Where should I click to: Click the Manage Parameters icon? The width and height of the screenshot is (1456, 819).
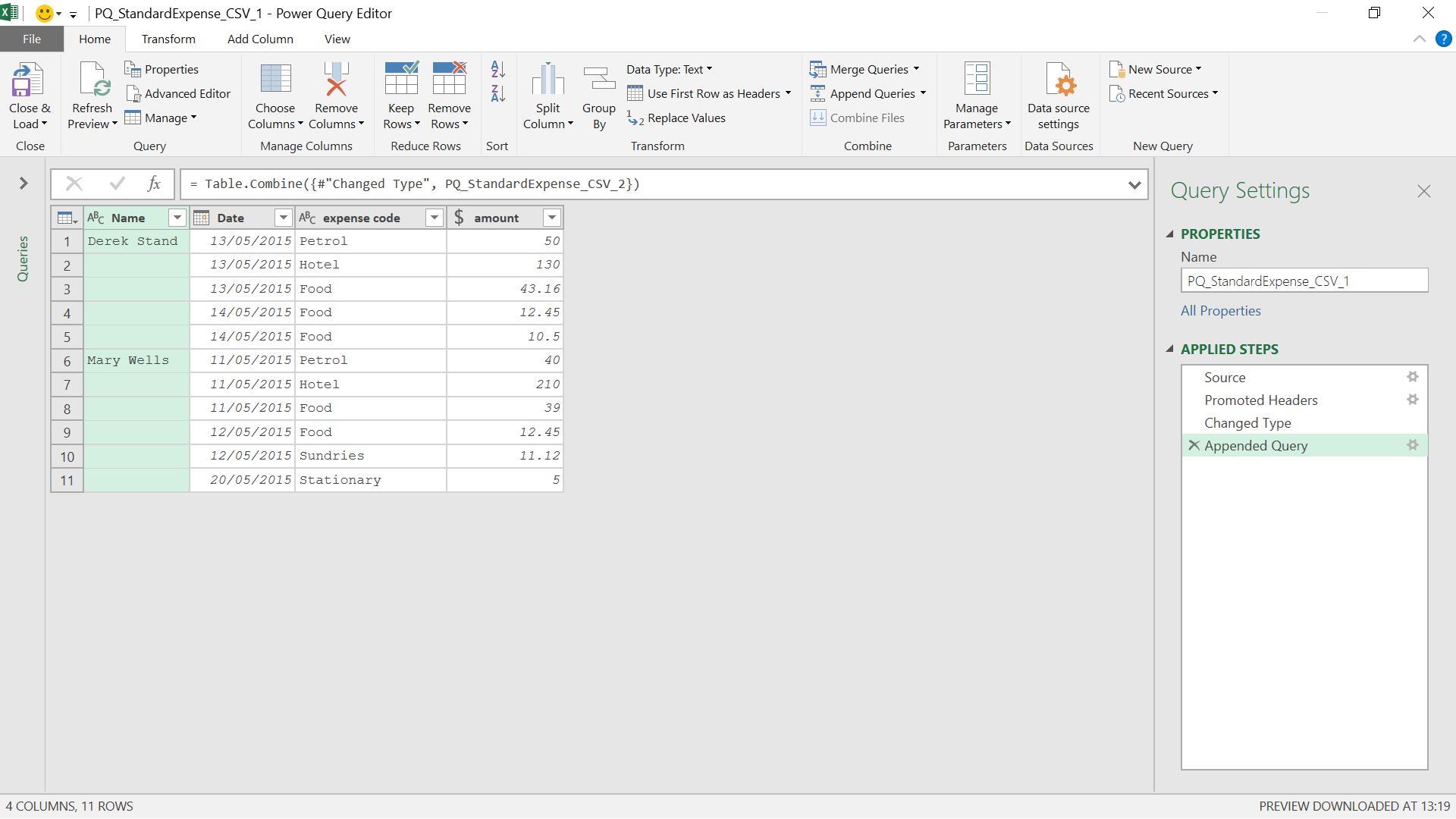pos(977,80)
